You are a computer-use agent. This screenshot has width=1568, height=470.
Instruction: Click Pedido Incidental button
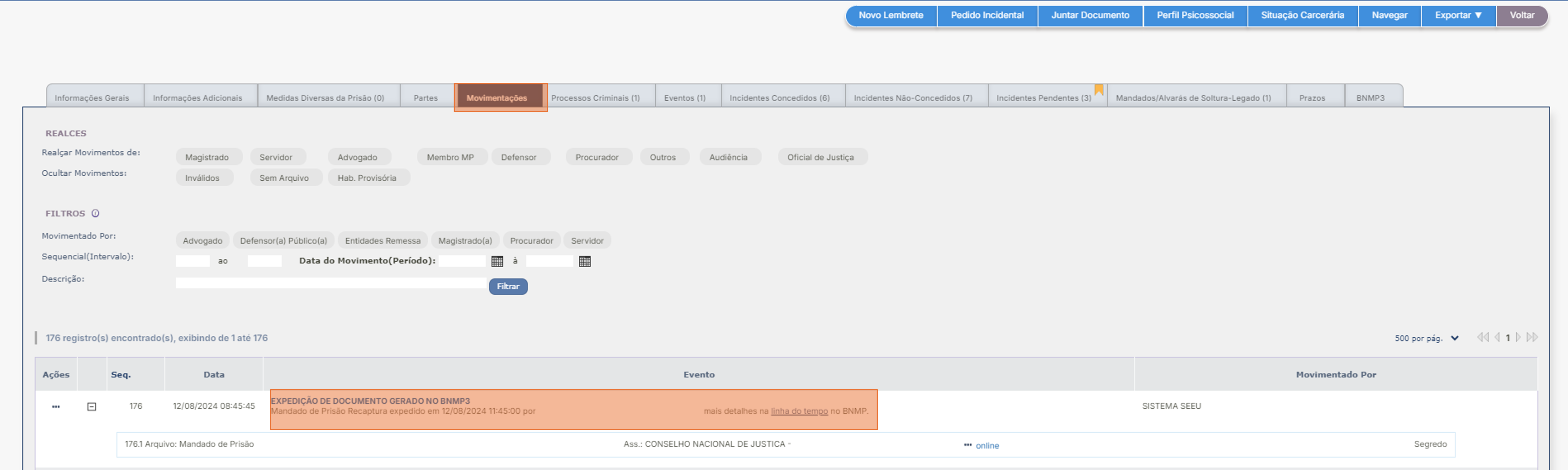987,15
